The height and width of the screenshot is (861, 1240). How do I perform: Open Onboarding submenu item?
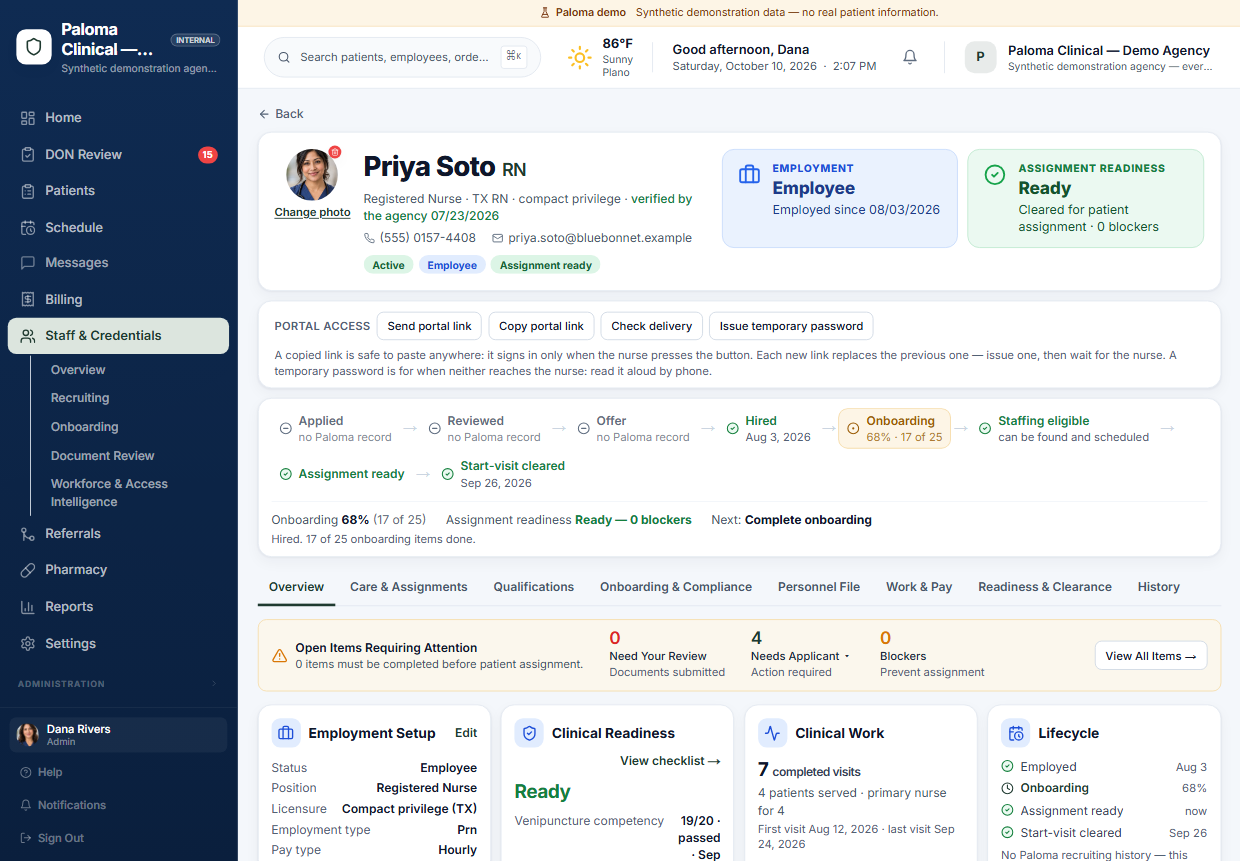85,427
